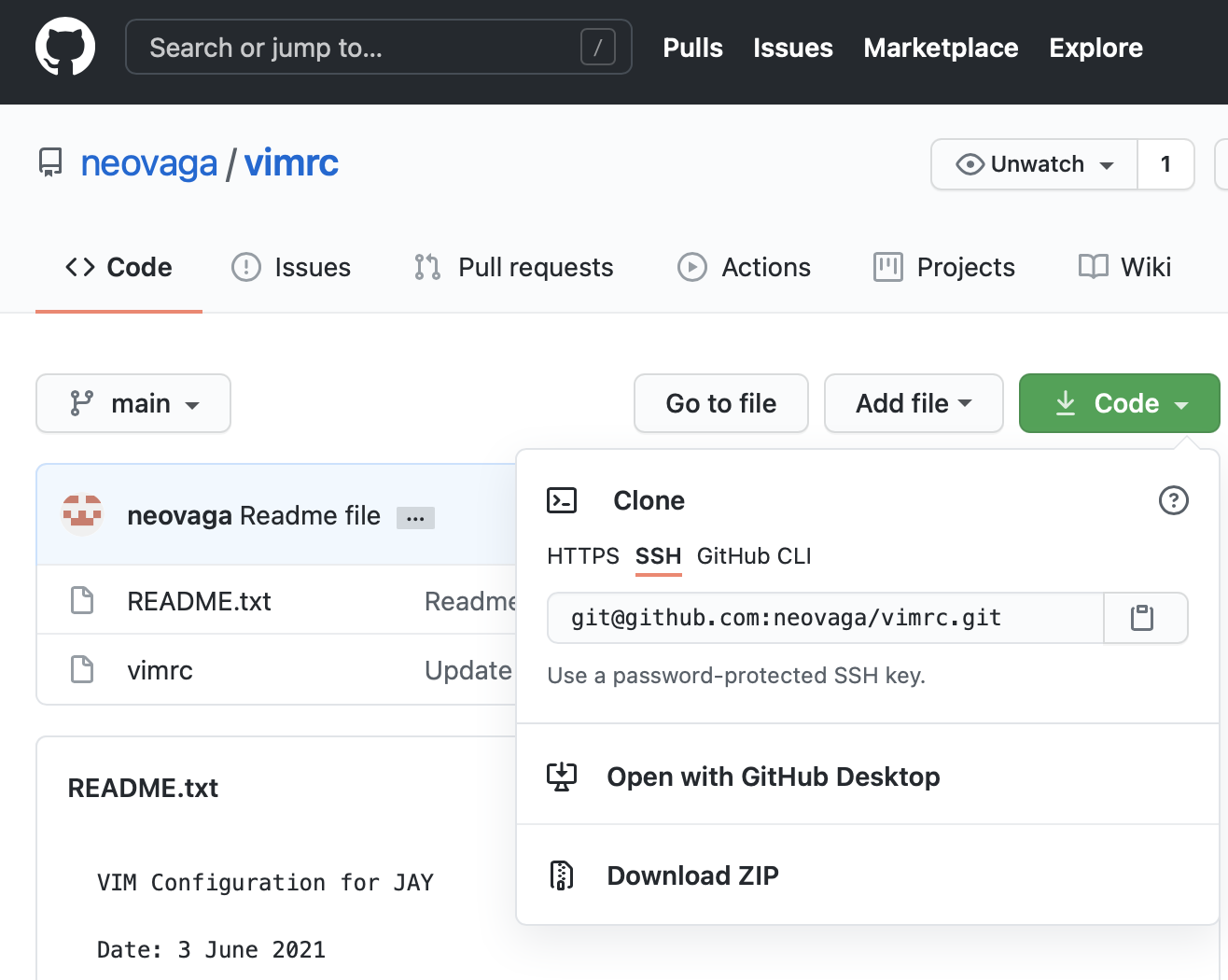1228x980 pixels.
Task: Open Issues in top navigation bar
Action: (x=792, y=48)
